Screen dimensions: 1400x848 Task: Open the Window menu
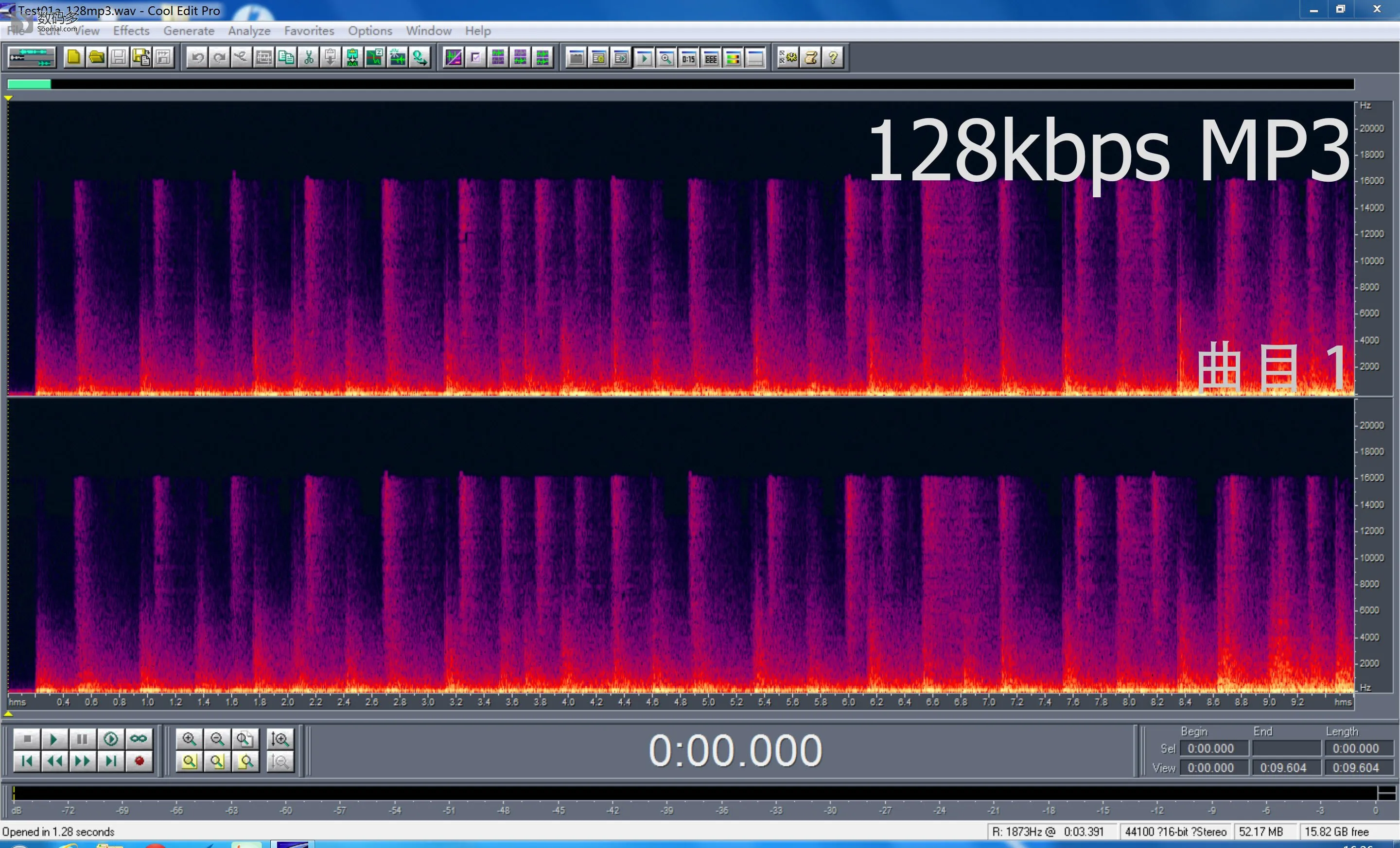[428, 31]
